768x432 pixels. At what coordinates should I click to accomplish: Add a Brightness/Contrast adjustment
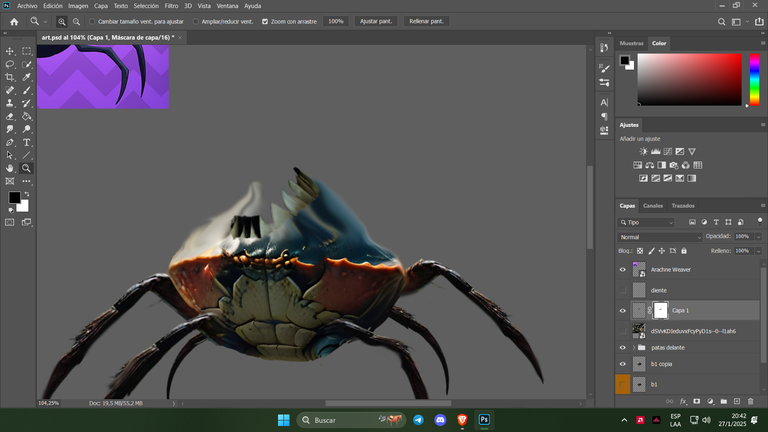644,152
